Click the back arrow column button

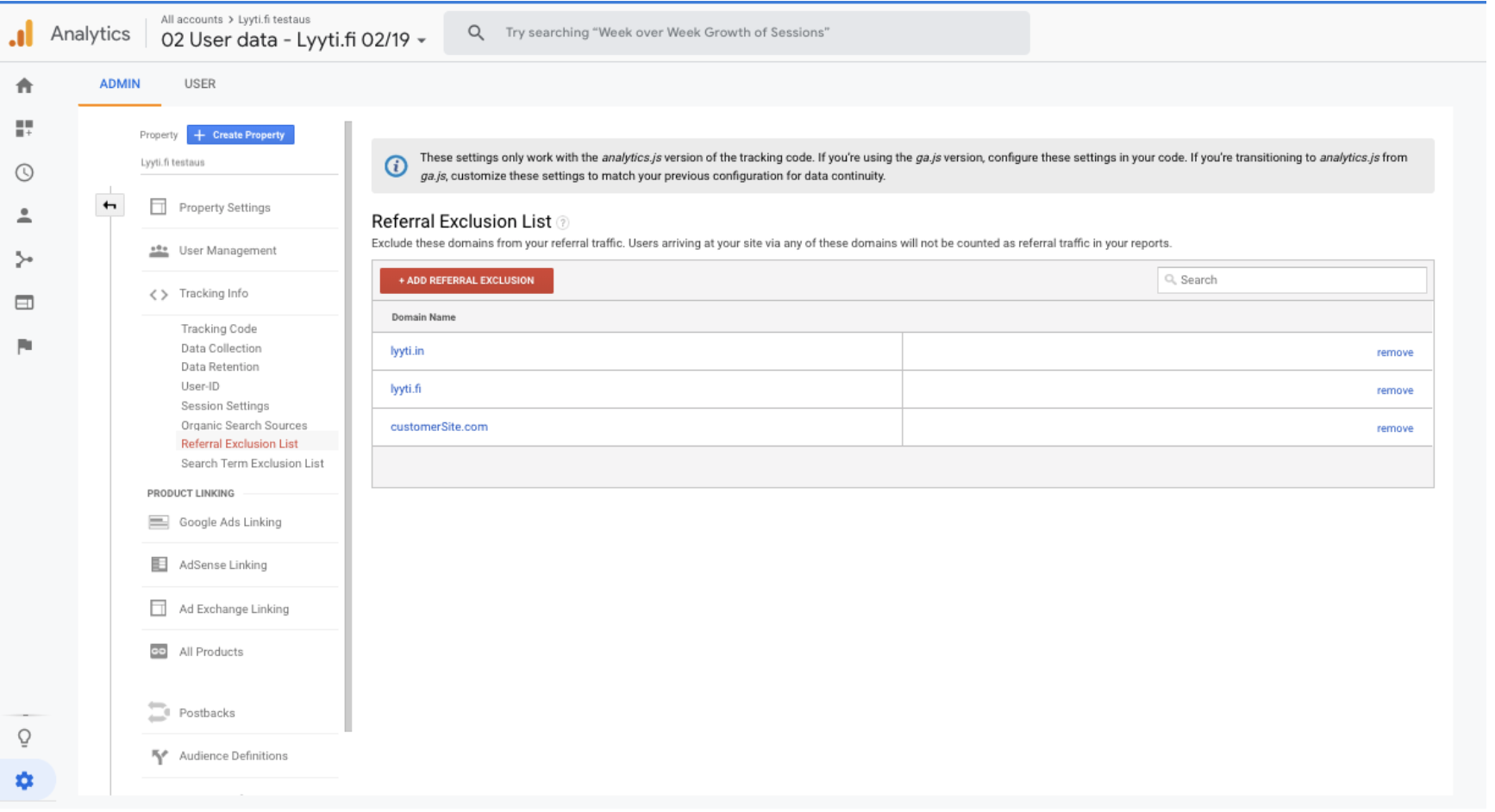(109, 206)
